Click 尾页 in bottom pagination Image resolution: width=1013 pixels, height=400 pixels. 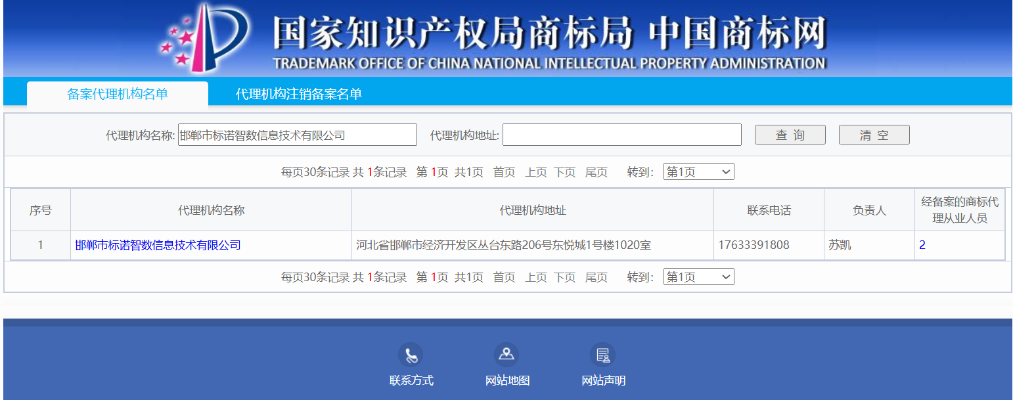coord(596,277)
